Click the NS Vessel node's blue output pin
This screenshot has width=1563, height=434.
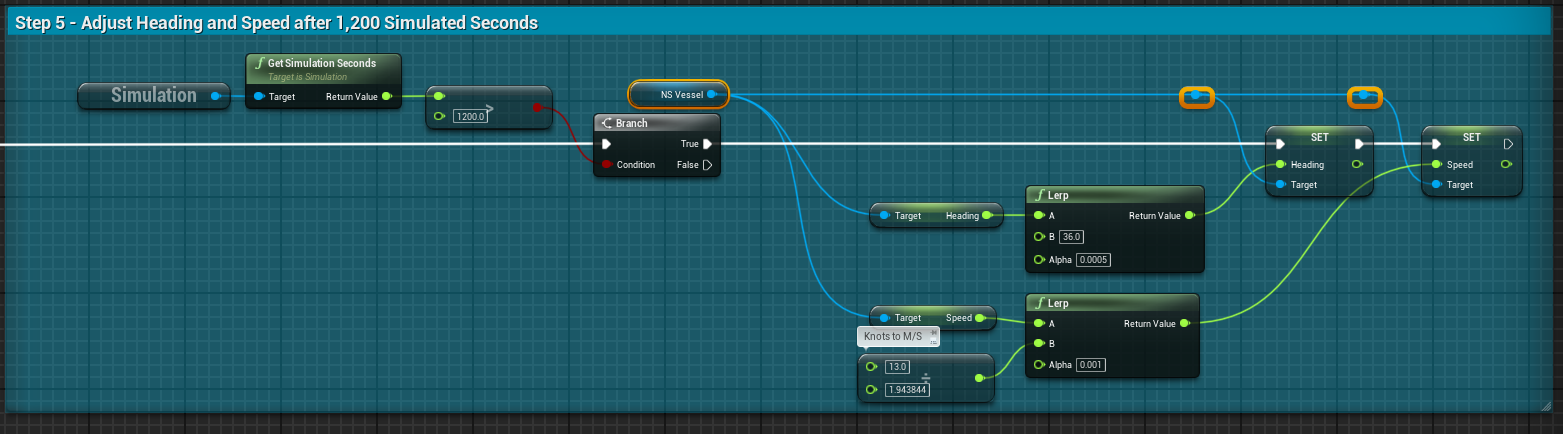click(711, 95)
